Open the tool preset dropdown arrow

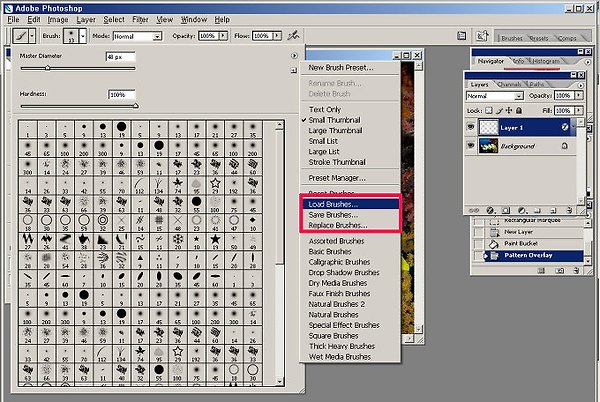pyautogui.click(x=32, y=36)
